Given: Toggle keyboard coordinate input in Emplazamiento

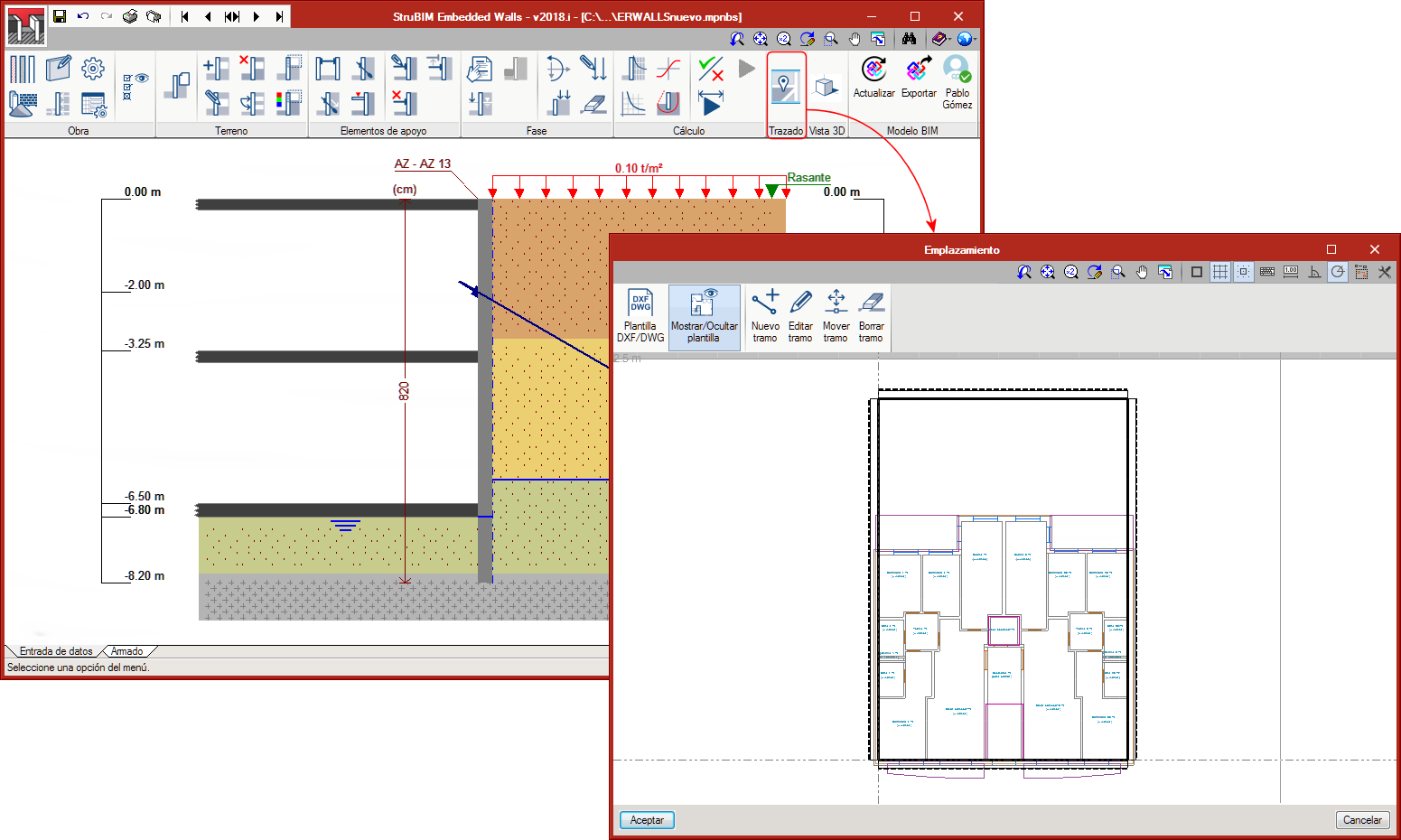Looking at the screenshot, I should [x=1267, y=272].
